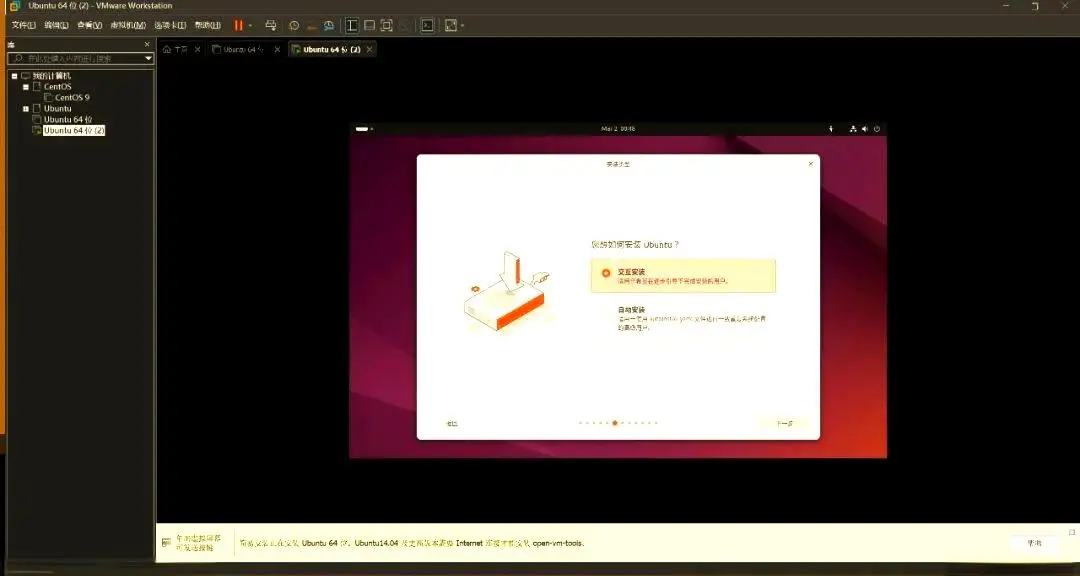
Task: Select the Ubuntu folder in library
Action: pyautogui.click(x=58, y=109)
